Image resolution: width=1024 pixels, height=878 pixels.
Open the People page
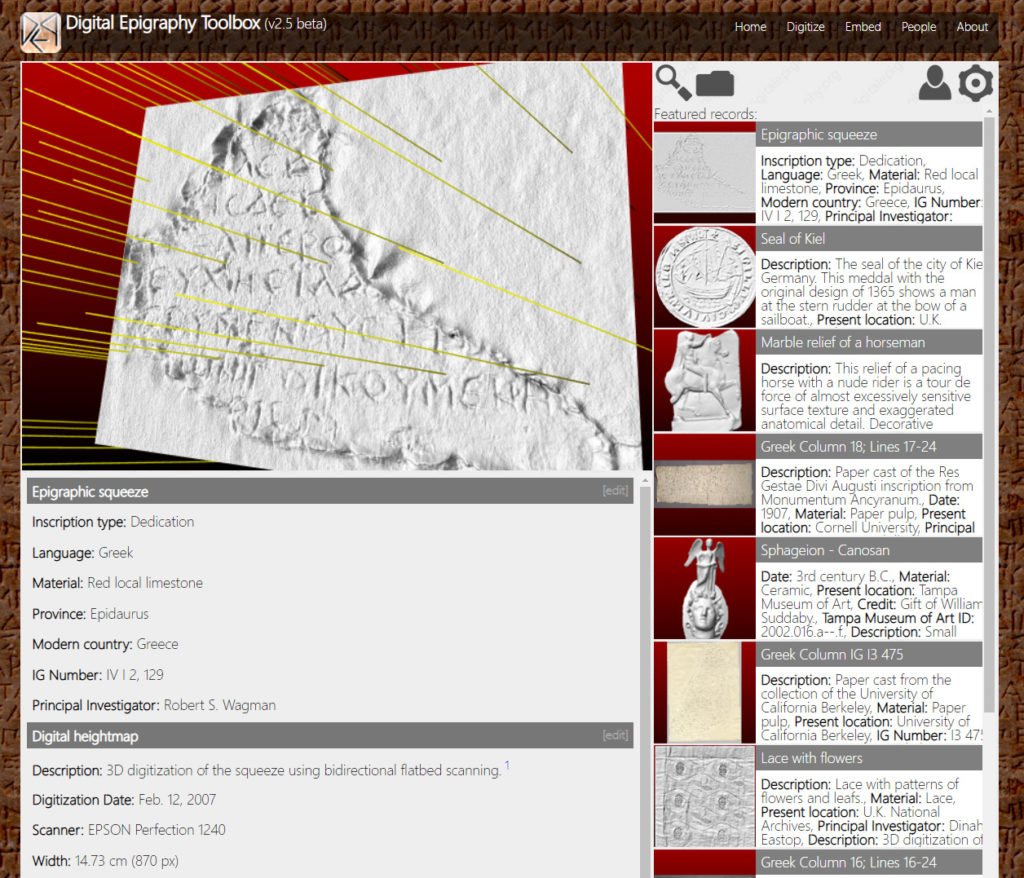918,27
